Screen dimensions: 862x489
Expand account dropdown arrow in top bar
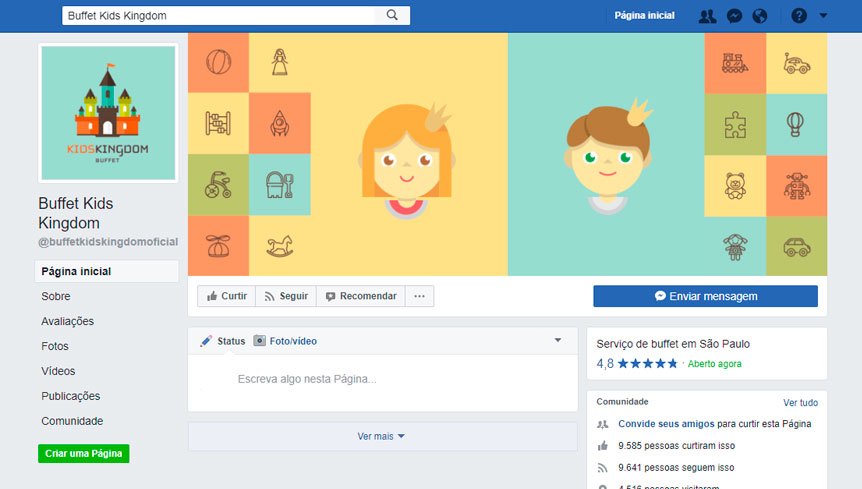point(823,16)
